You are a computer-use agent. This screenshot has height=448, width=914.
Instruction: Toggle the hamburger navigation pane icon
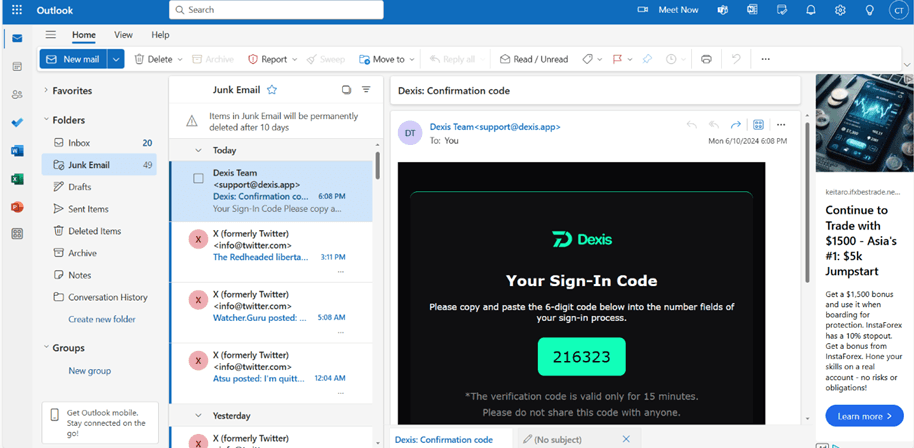51,34
